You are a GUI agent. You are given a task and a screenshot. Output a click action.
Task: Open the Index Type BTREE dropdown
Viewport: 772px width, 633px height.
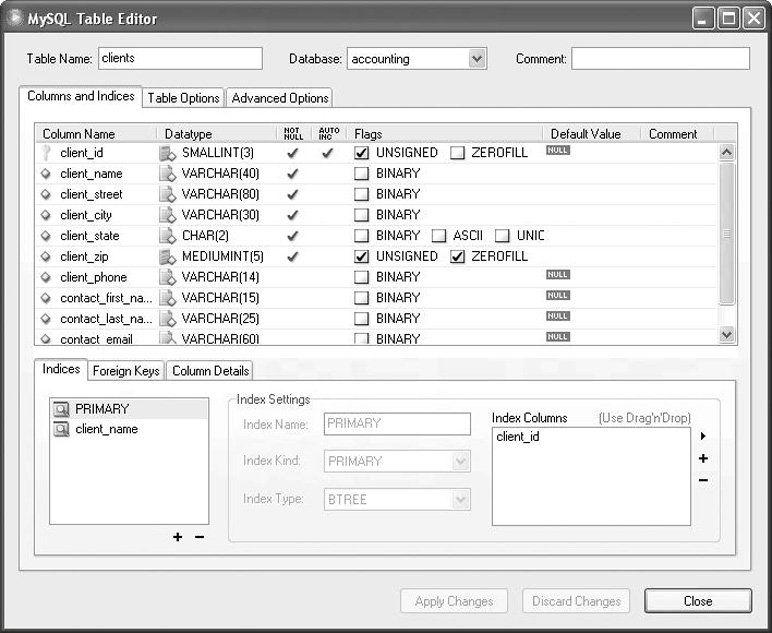click(x=460, y=500)
